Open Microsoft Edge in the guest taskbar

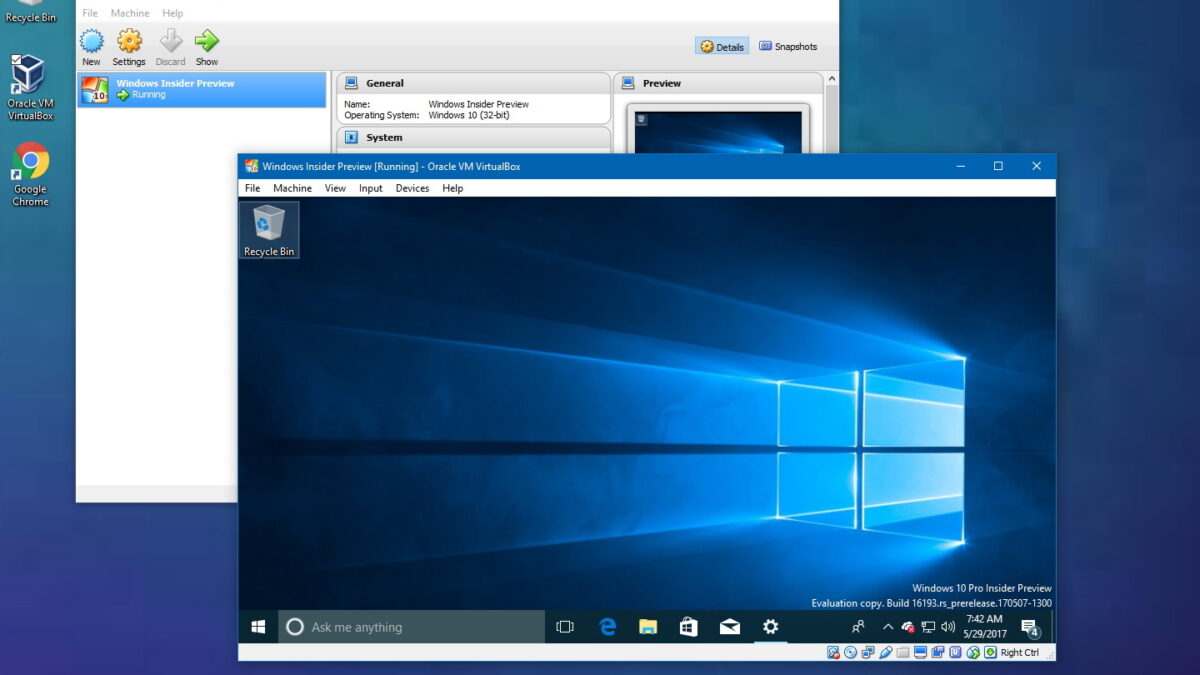click(607, 627)
